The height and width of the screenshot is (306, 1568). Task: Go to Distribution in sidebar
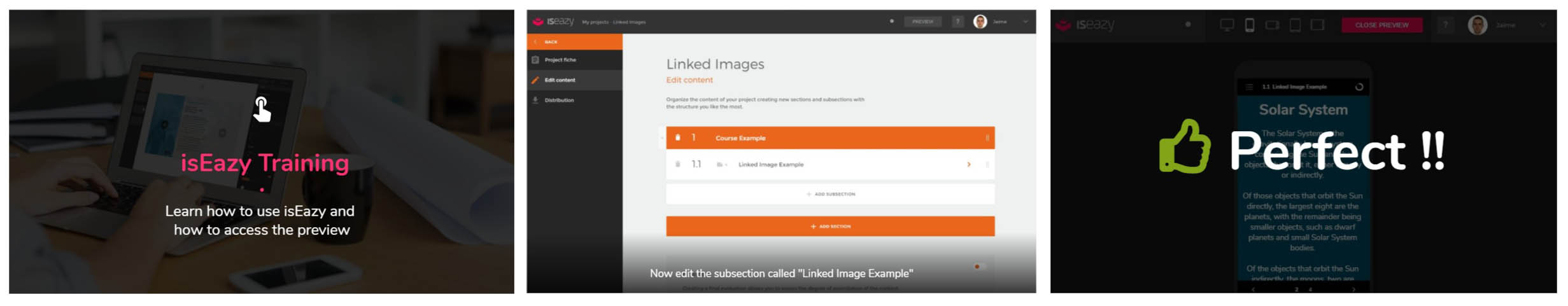(559, 100)
